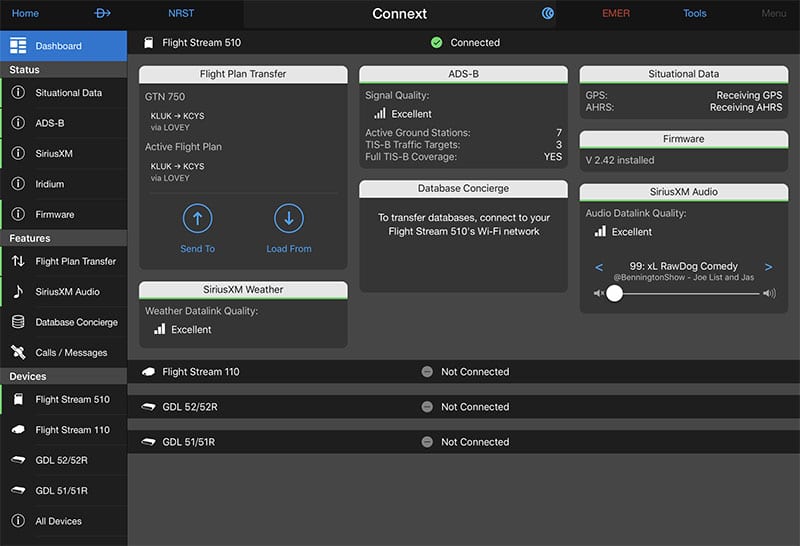800x546 pixels.
Task: Click the SiriusXM Audio card header
Action: (x=684, y=192)
